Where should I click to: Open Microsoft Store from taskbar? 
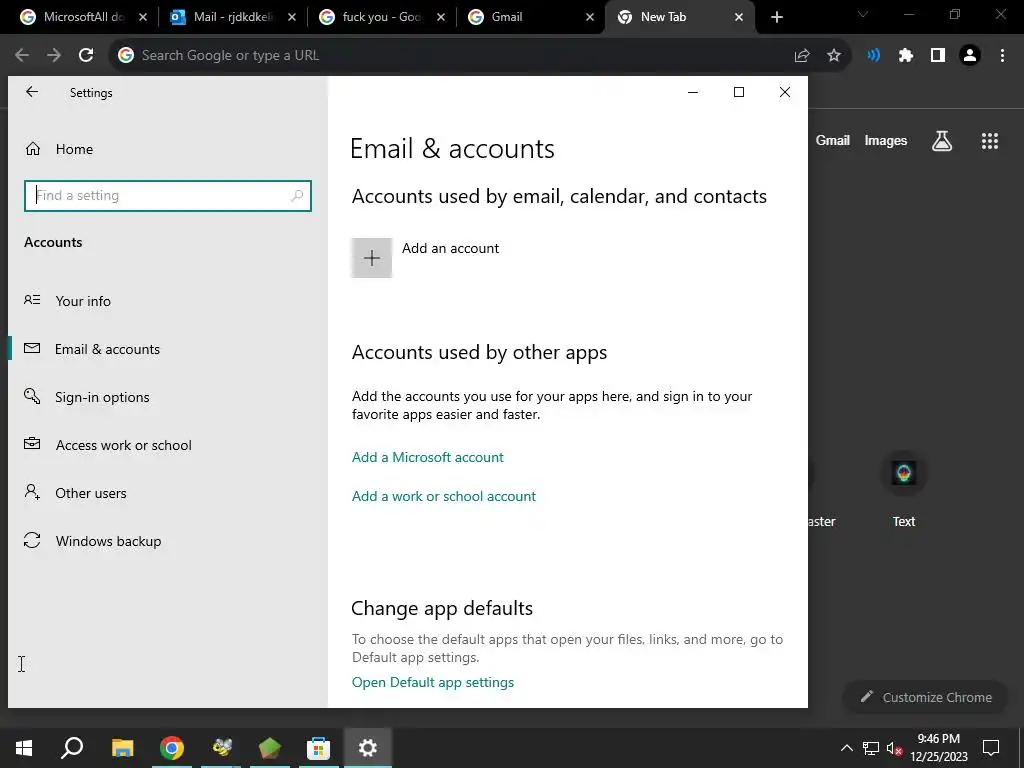(319, 748)
